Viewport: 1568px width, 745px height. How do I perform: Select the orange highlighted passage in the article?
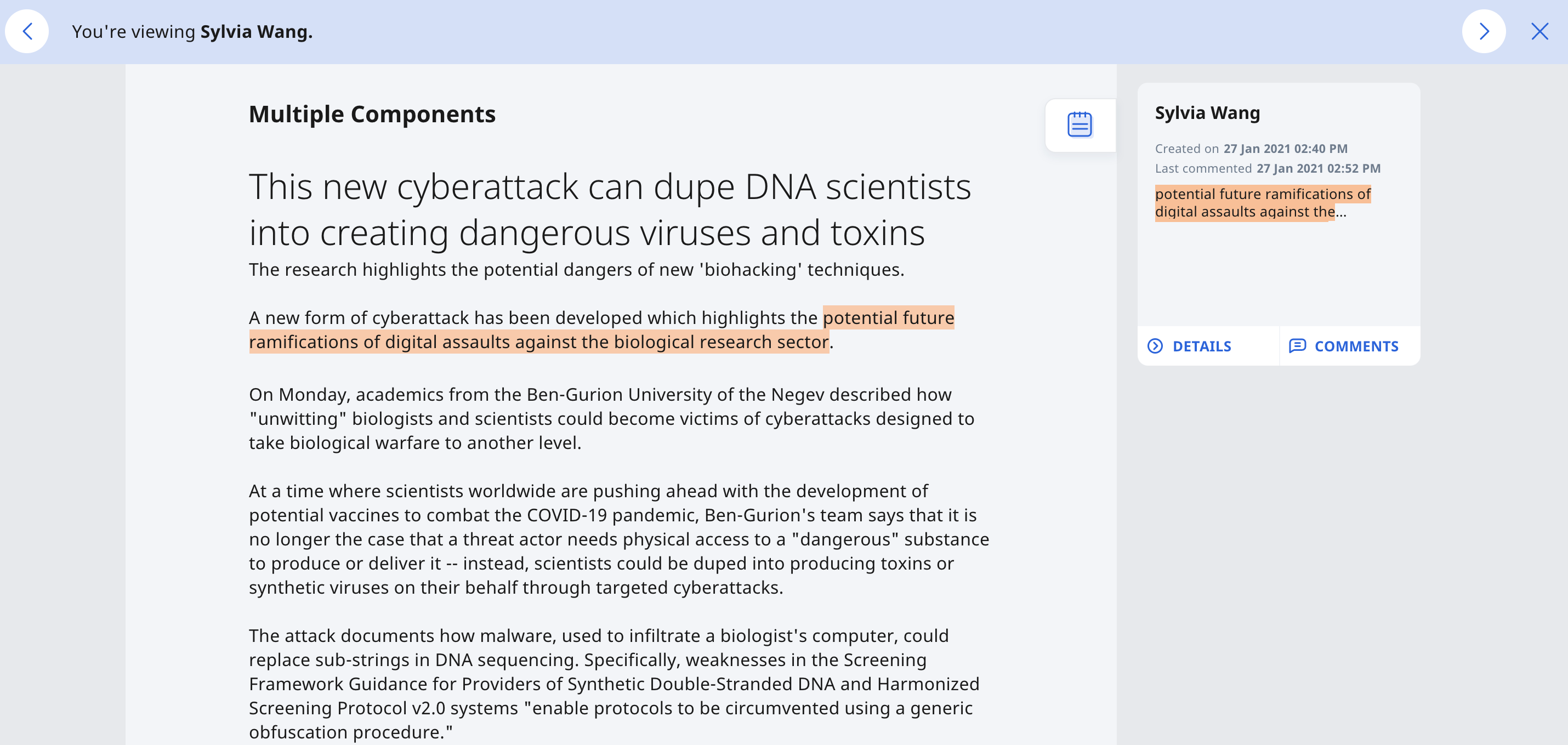(x=539, y=342)
